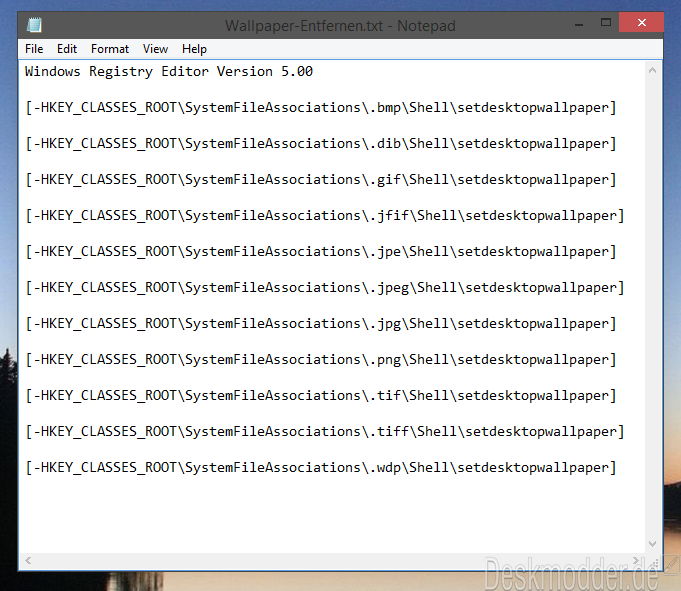Click the registry line containing .jpeg
Screen dimensions: 681x591
[x=325, y=287]
